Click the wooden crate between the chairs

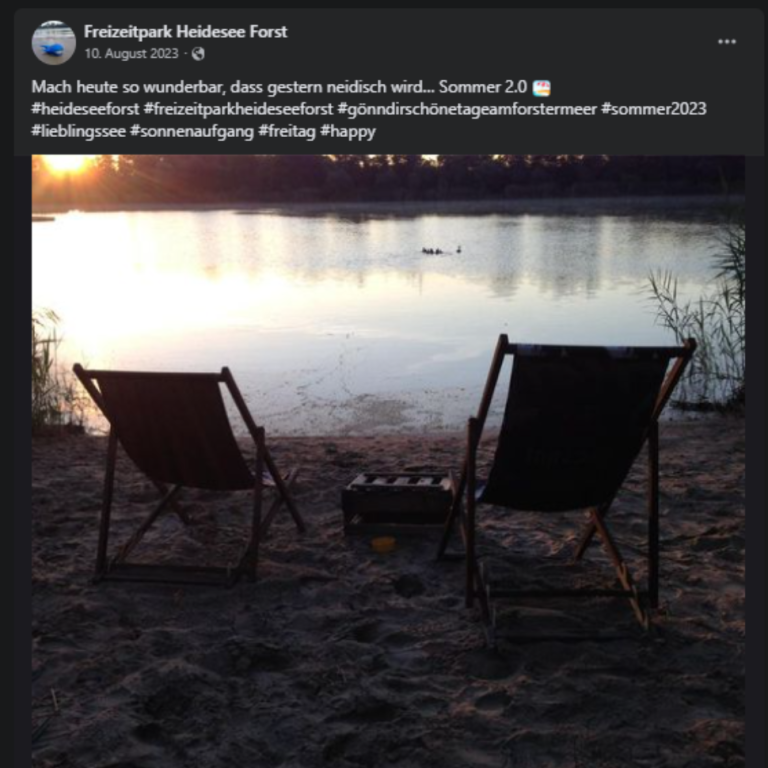click(x=398, y=504)
